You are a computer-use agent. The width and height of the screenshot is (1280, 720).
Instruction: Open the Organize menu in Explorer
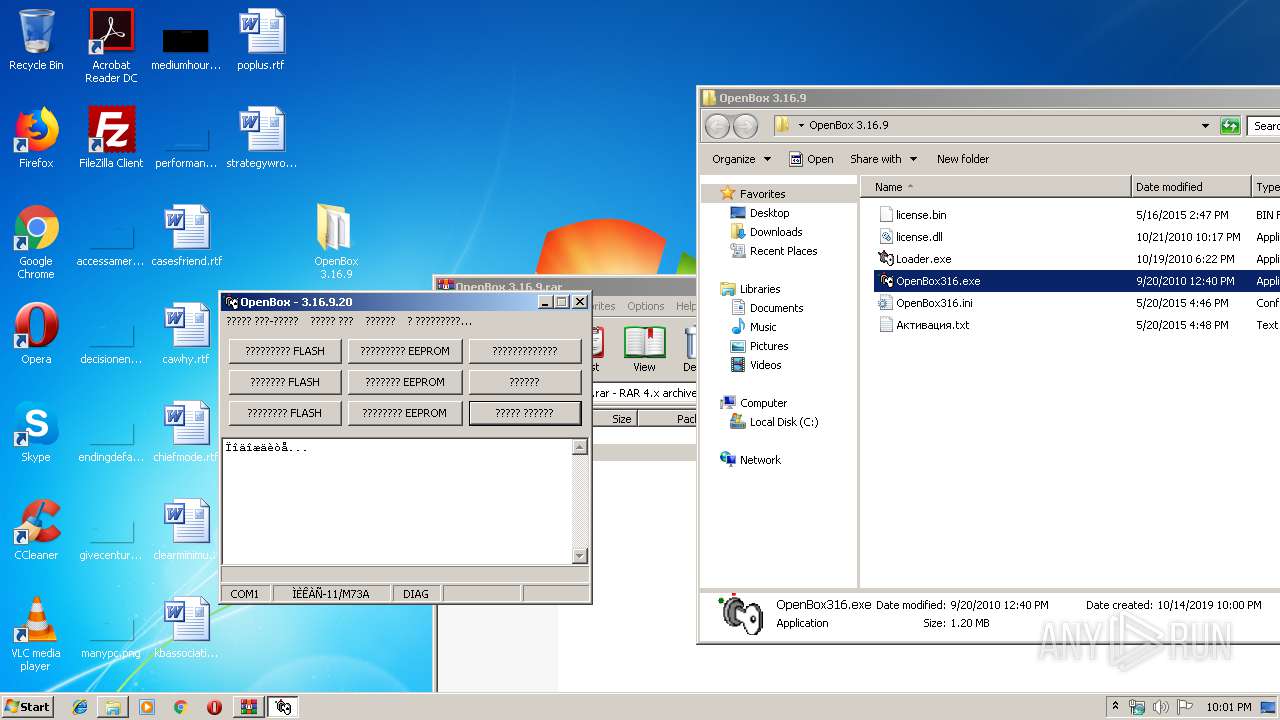point(741,159)
